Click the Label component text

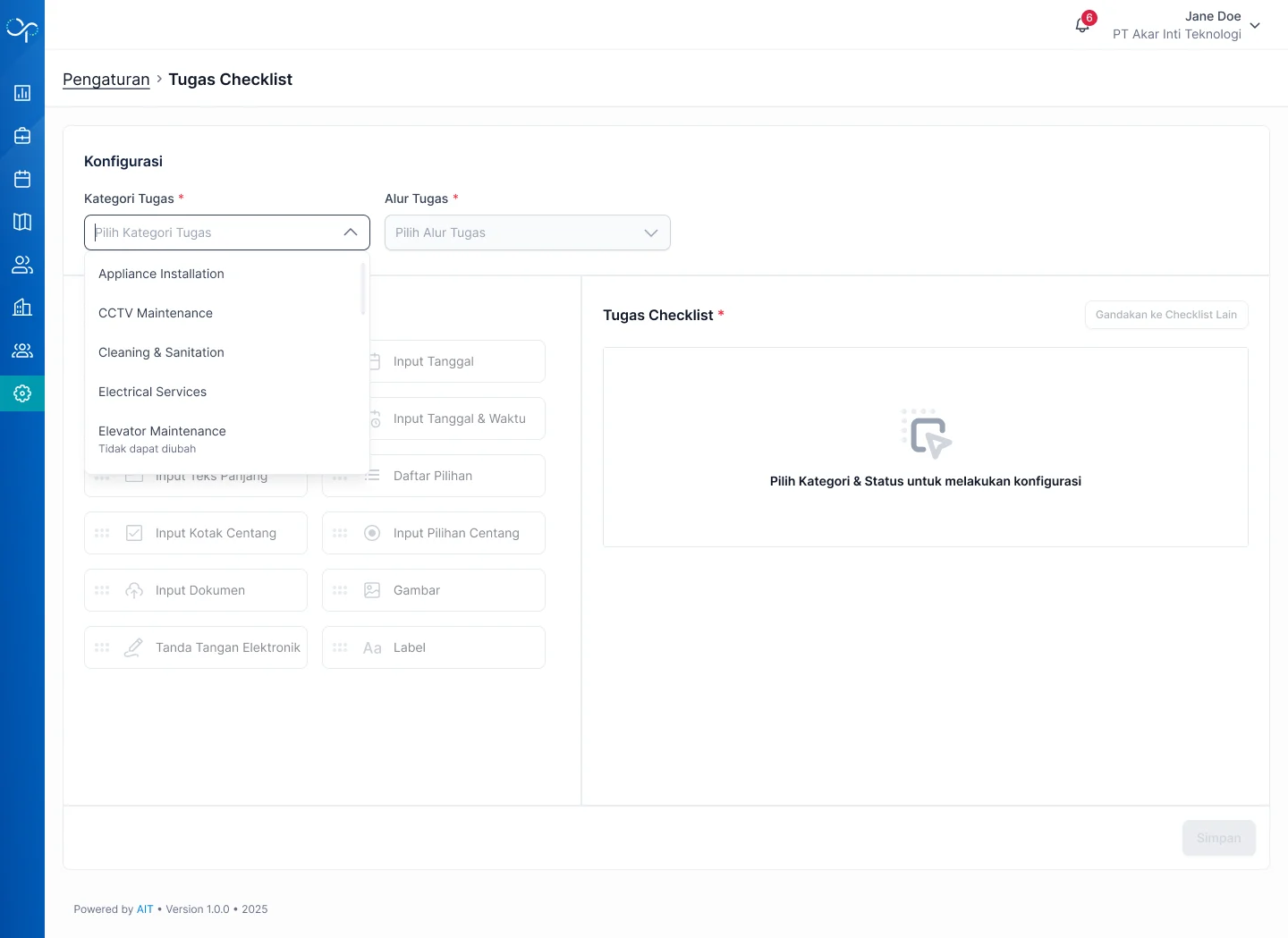coord(410,647)
